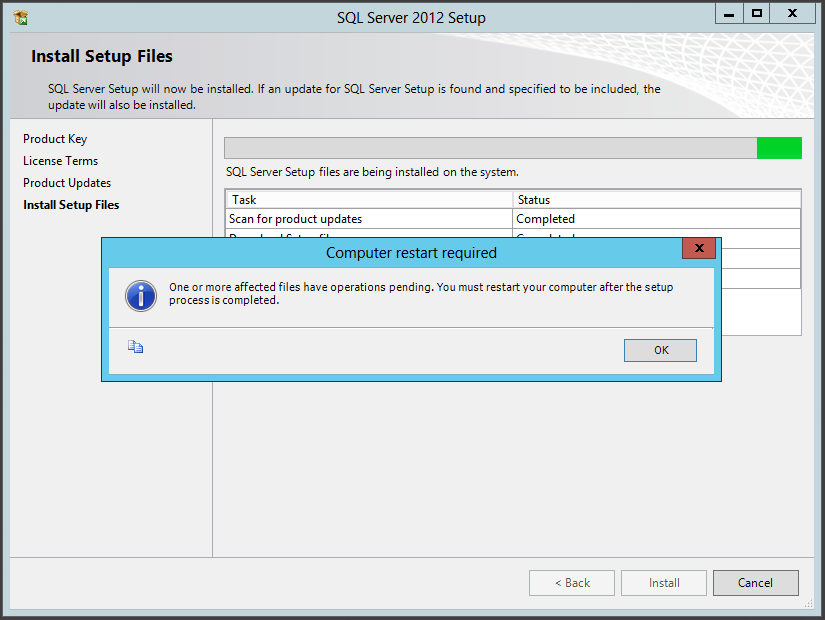
Task: Close the Computer restart required dialog
Action: (698, 248)
